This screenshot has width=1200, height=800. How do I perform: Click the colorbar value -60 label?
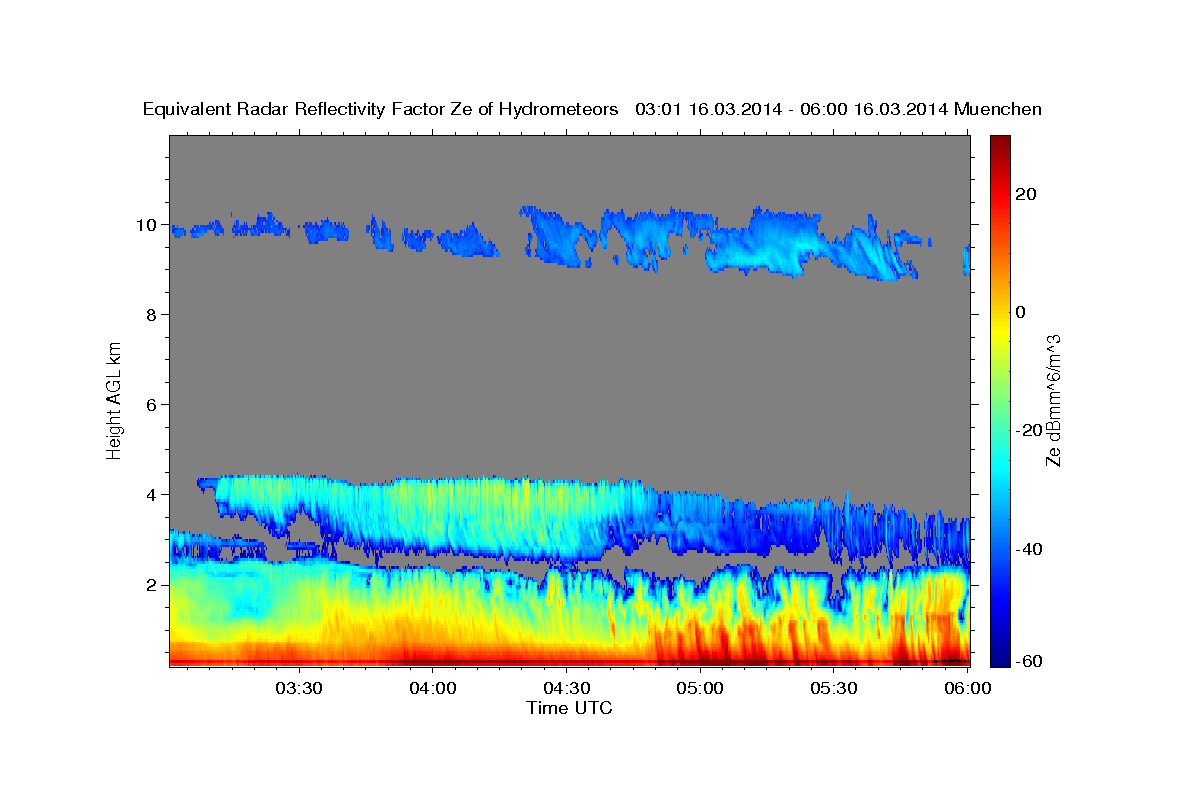coord(1030,662)
